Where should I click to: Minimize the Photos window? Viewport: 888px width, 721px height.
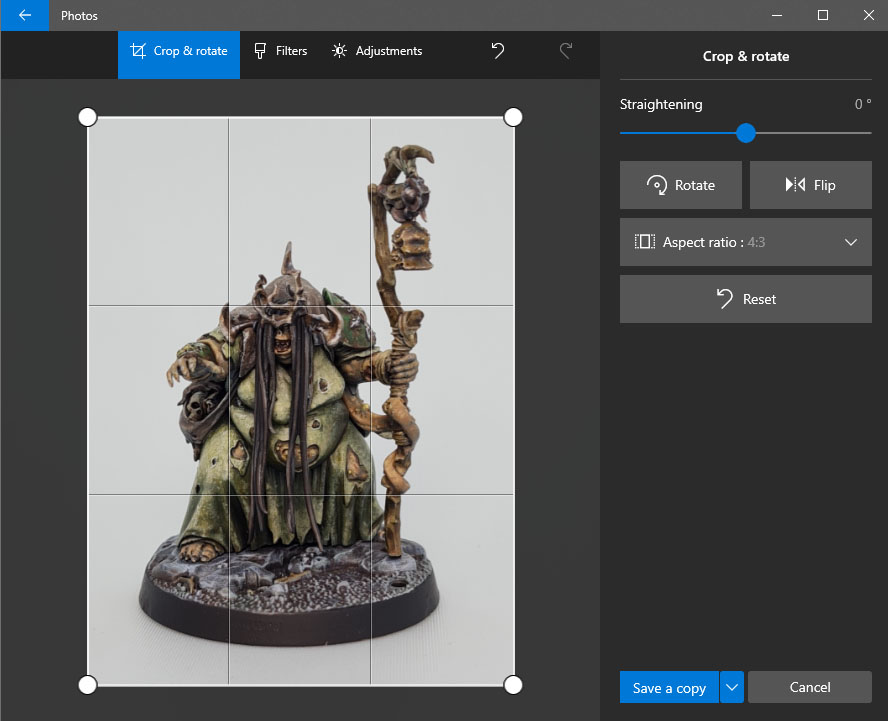click(777, 15)
